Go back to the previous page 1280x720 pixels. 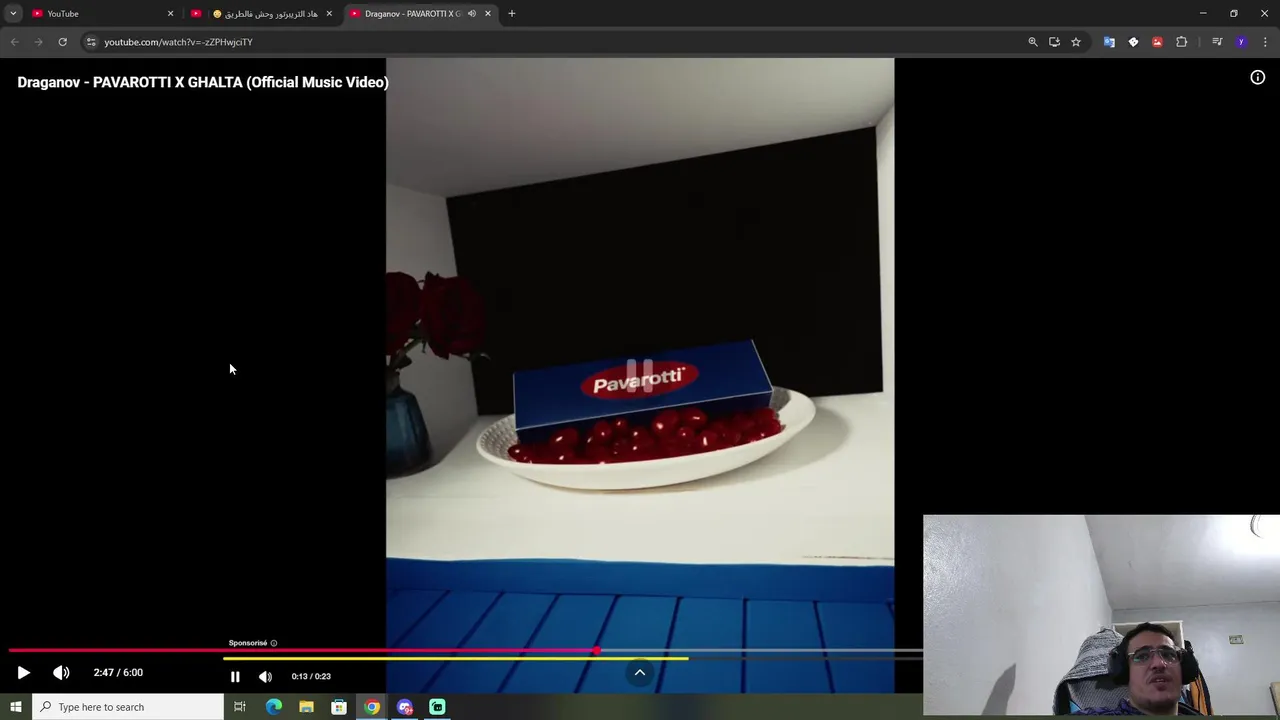click(x=14, y=42)
